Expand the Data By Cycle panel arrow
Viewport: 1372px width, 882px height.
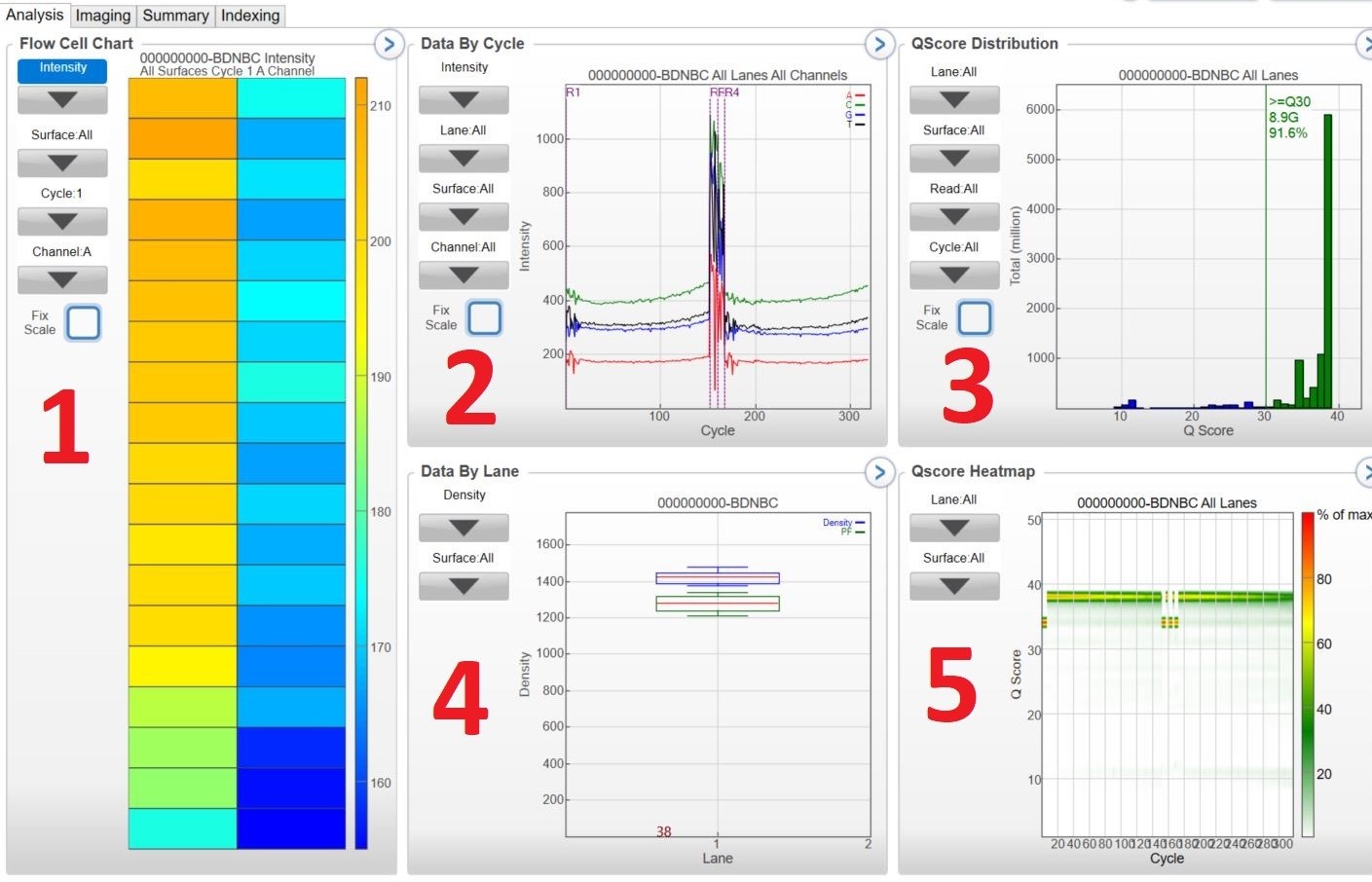(879, 45)
